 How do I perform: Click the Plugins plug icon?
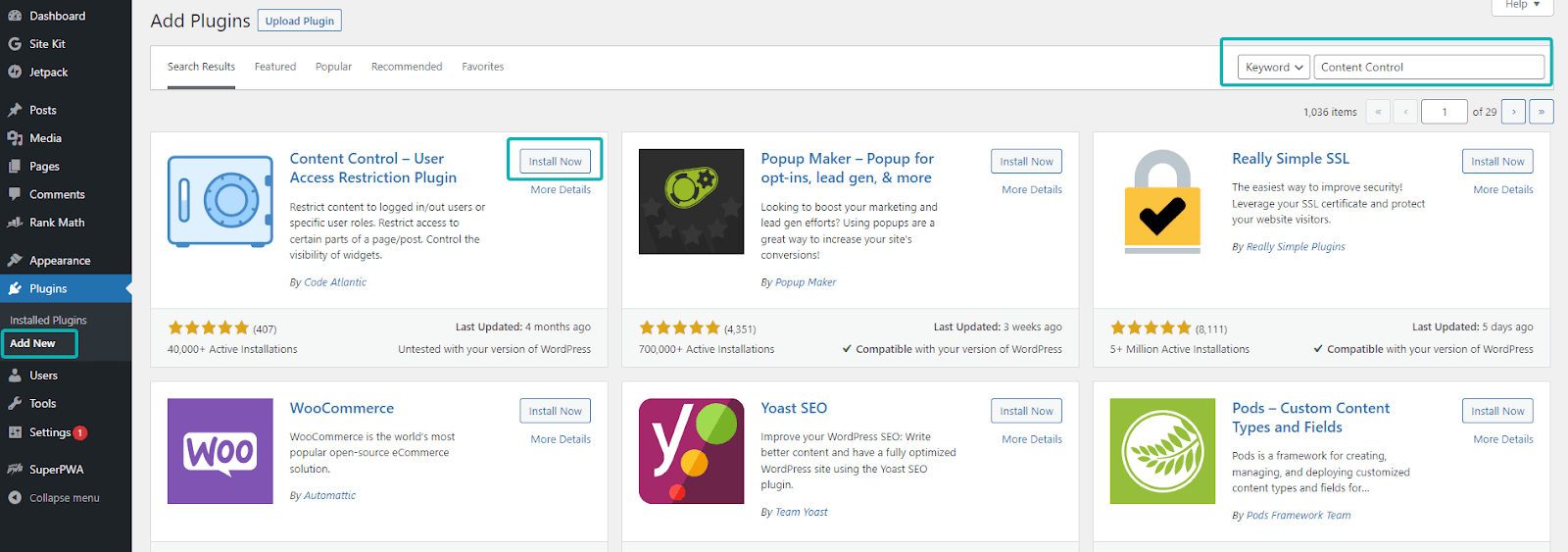15,288
